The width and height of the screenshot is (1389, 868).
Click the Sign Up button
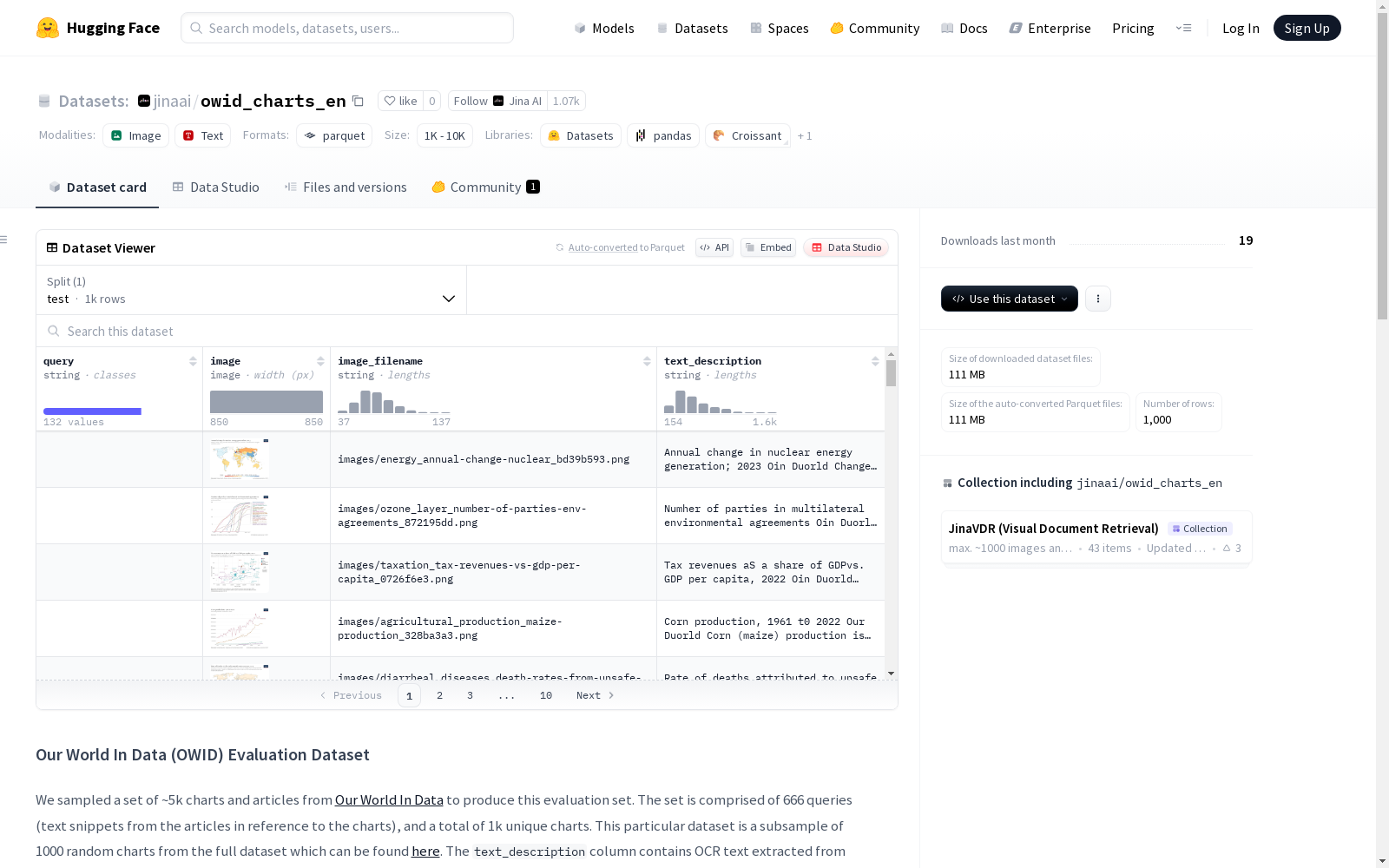pyautogui.click(x=1307, y=28)
